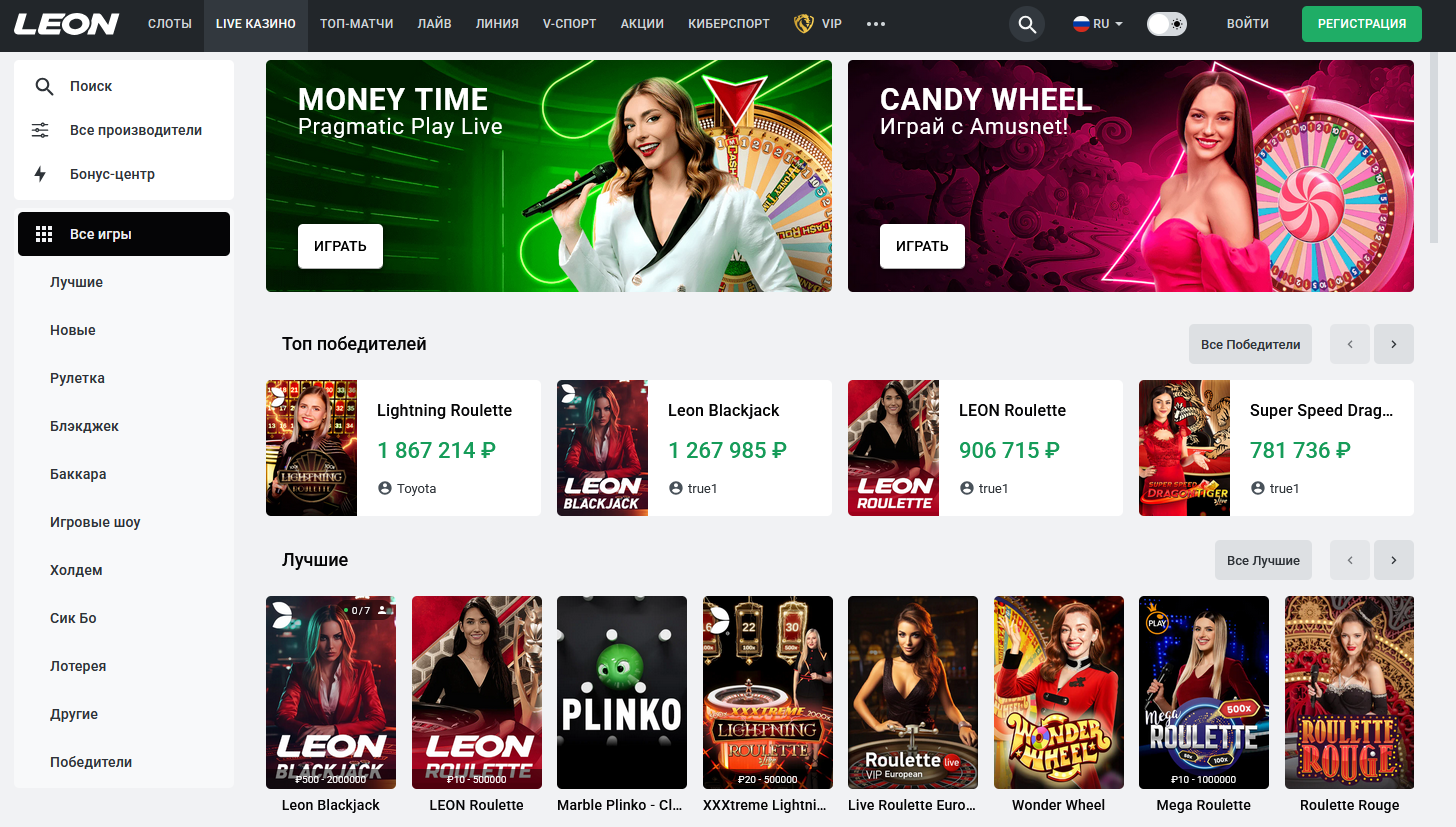Open the Киберспорт menu item
The image size is (1456, 827).
tap(729, 24)
